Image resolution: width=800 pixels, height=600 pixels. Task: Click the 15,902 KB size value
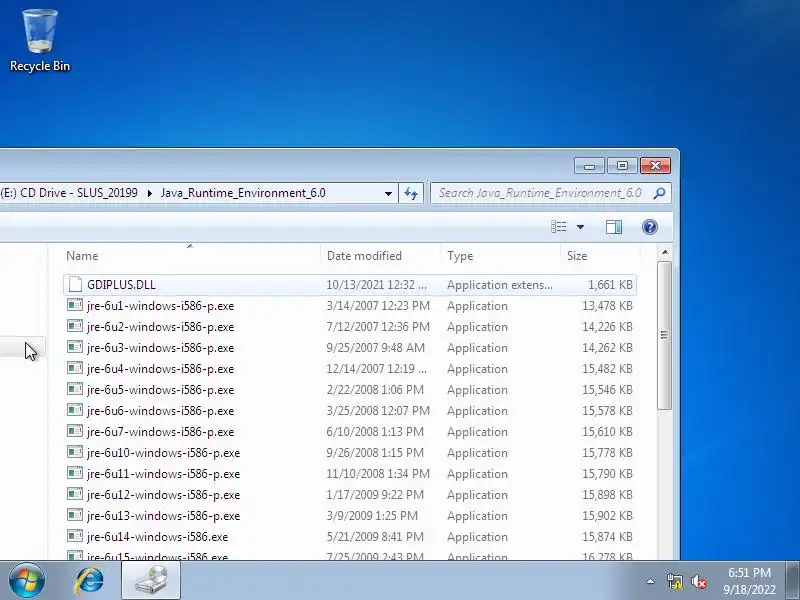pos(607,516)
